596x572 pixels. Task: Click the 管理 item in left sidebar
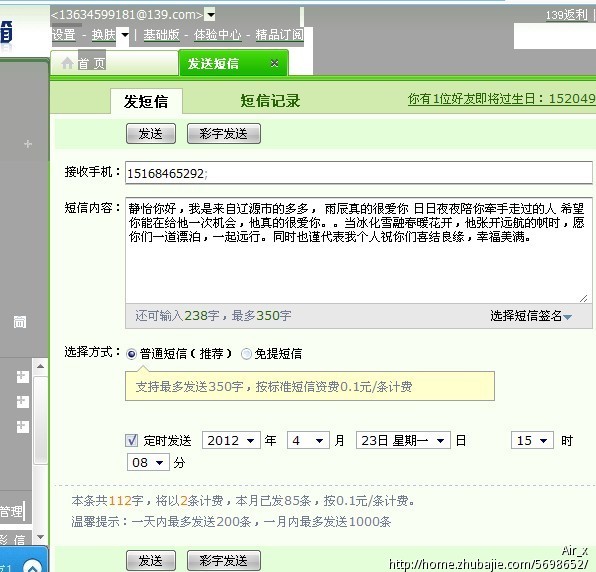coord(11,511)
